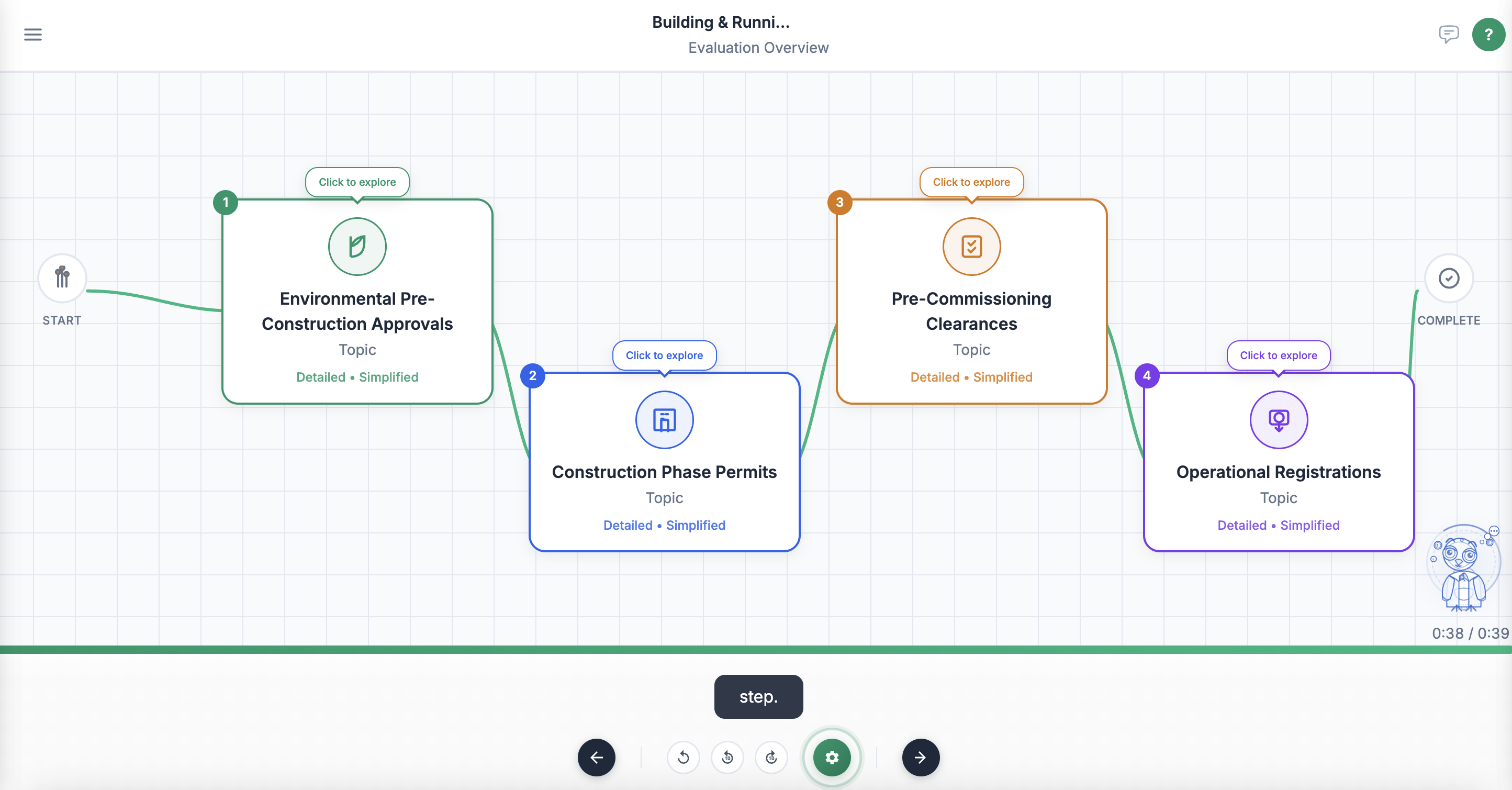This screenshot has height=790, width=1512.
Task: Click 'Detailed • Simplified' in the green card
Action: 357,377
